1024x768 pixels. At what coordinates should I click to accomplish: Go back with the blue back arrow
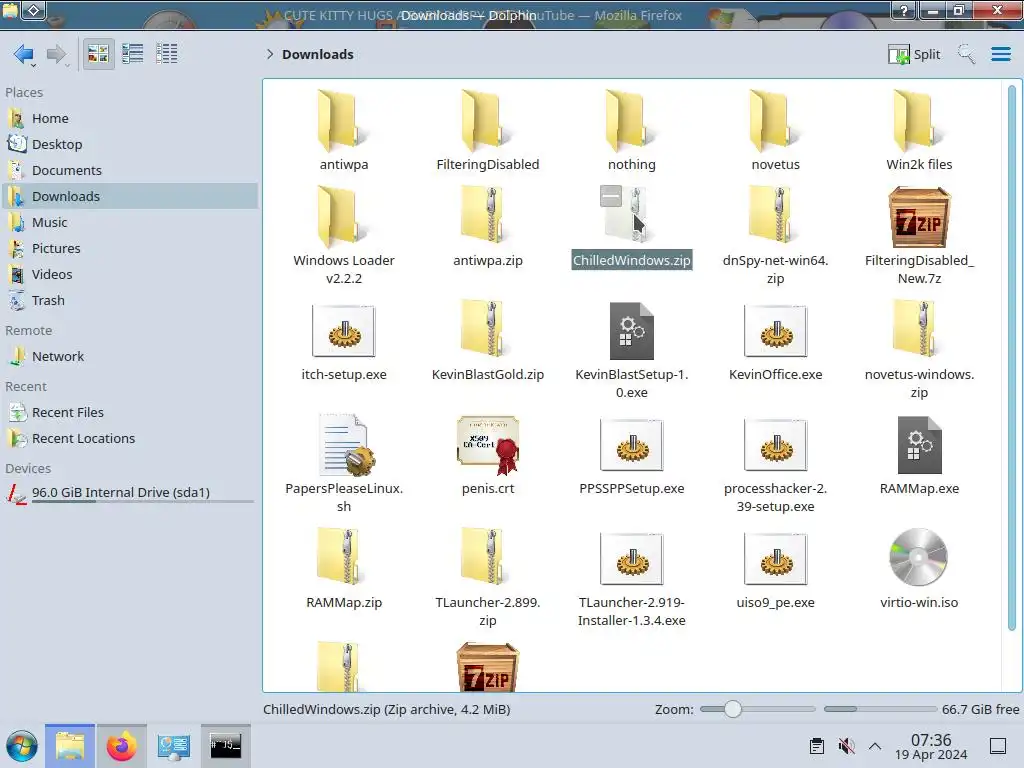coord(23,54)
